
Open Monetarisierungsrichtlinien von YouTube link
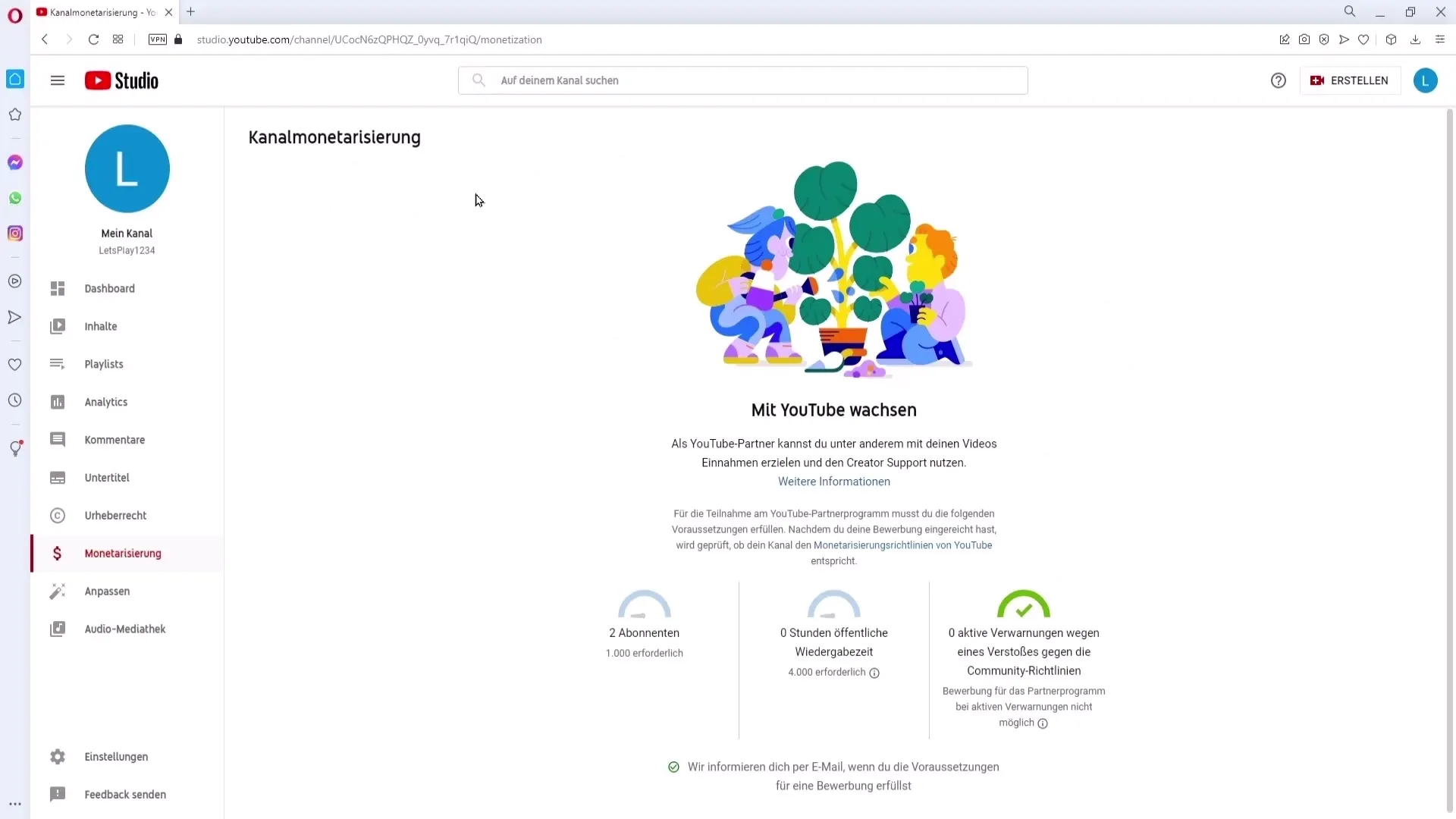(902, 545)
